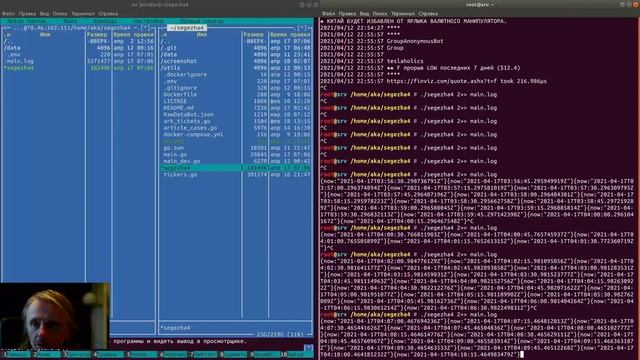640x360 pixels.
Task: Click 'teslaholics' line in right terminal
Action: [405, 61]
